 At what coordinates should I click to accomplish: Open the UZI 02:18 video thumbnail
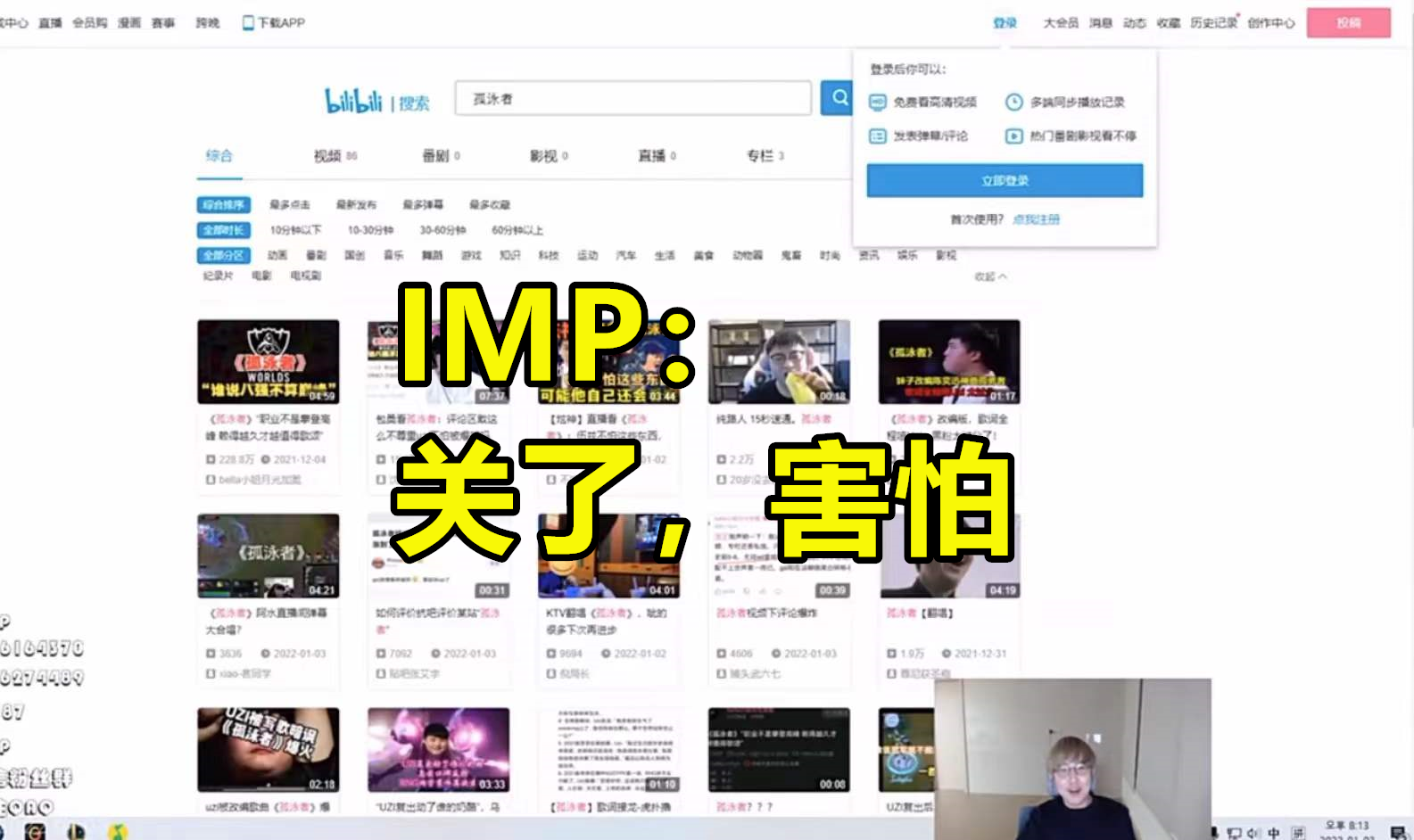click(x=269, y=750)
